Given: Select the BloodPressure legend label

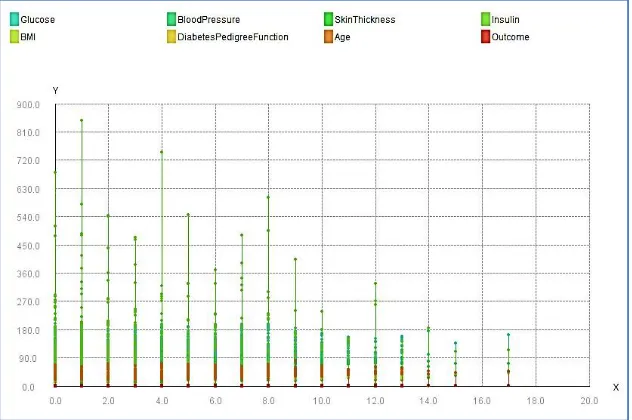Looking at the screenshot, I should click(x=209, y=20).
